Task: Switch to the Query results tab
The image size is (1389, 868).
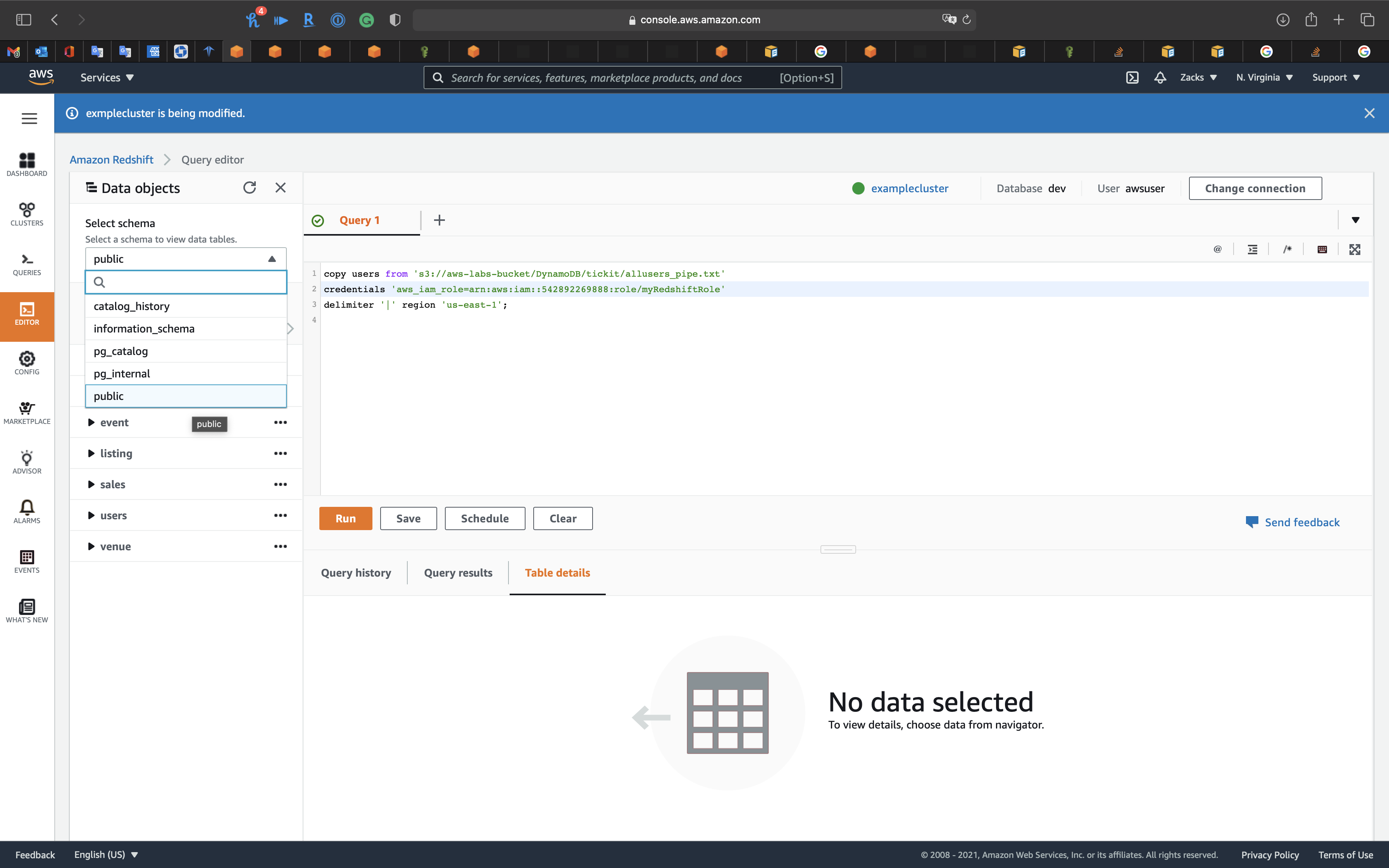Action: click(x=458, y=572)
